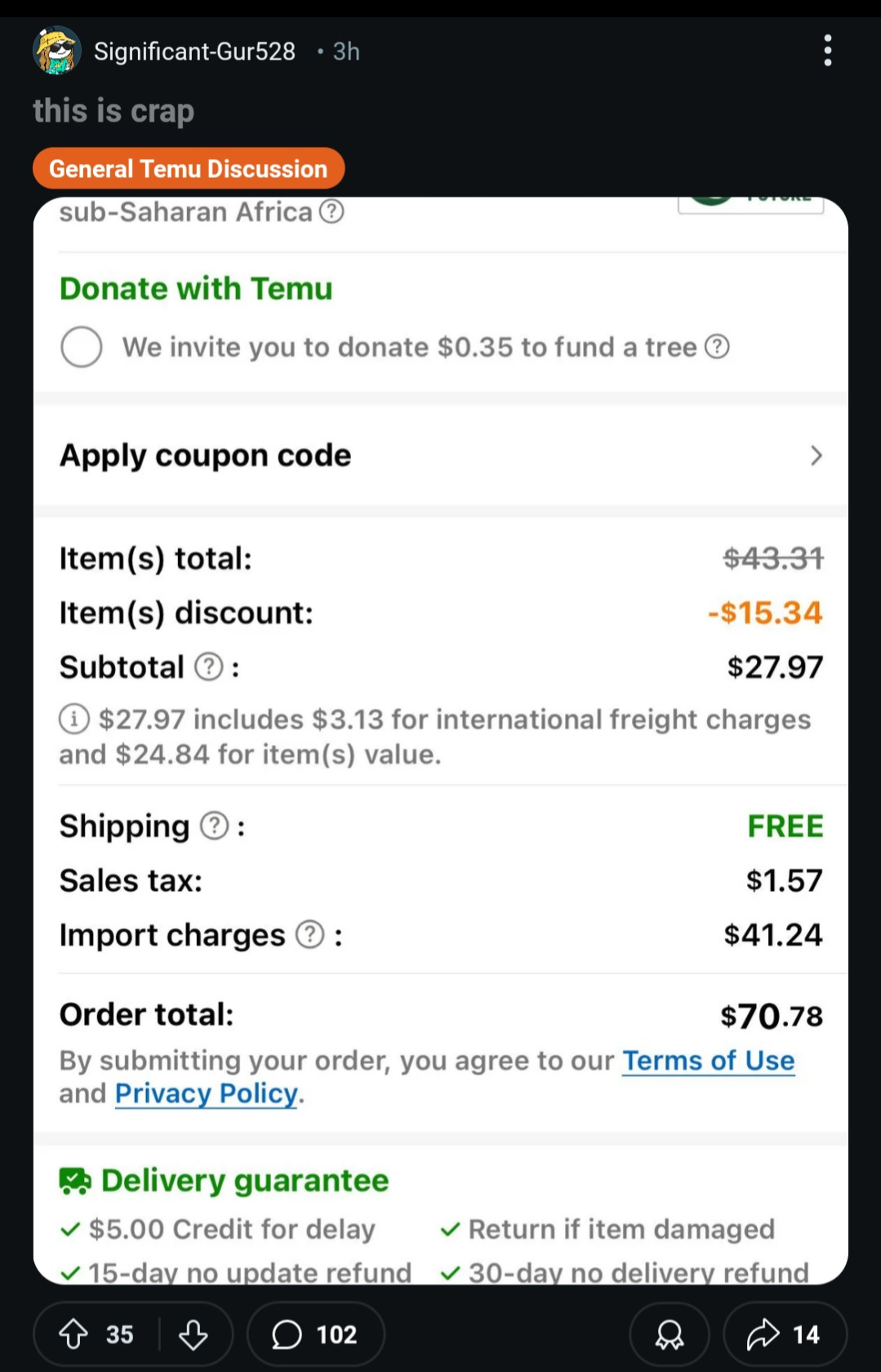Tap help icon after fund a tree

[717, 347]
